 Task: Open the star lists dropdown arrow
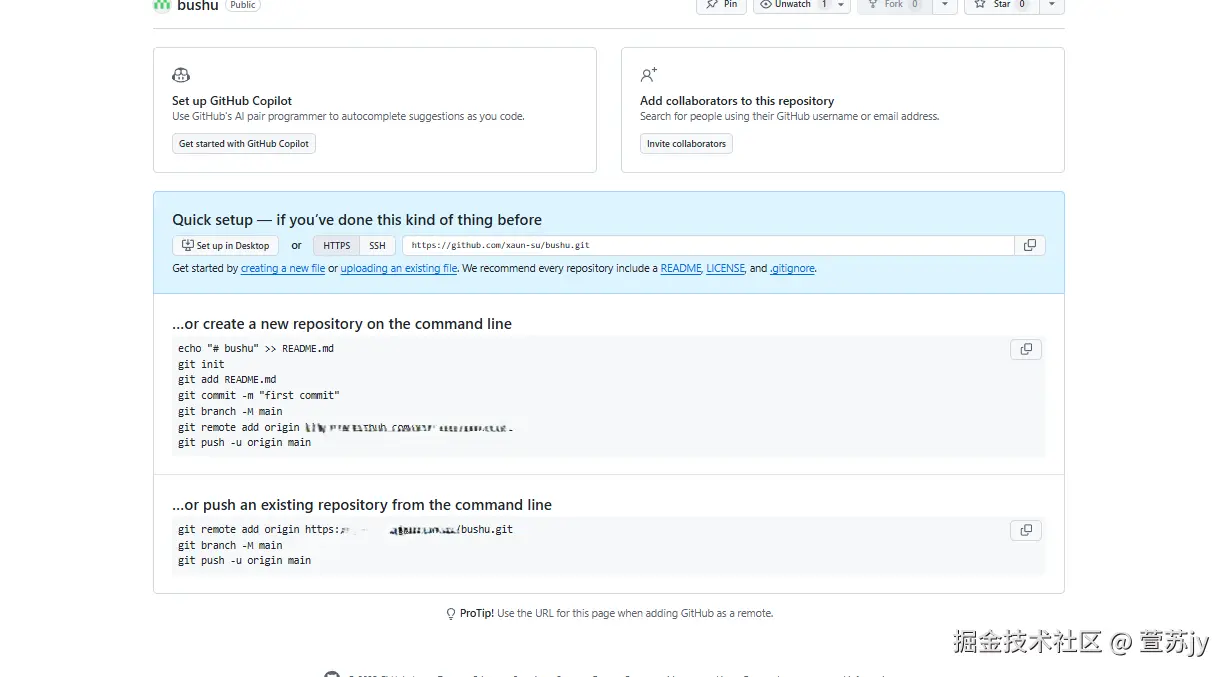point(1051,5)
